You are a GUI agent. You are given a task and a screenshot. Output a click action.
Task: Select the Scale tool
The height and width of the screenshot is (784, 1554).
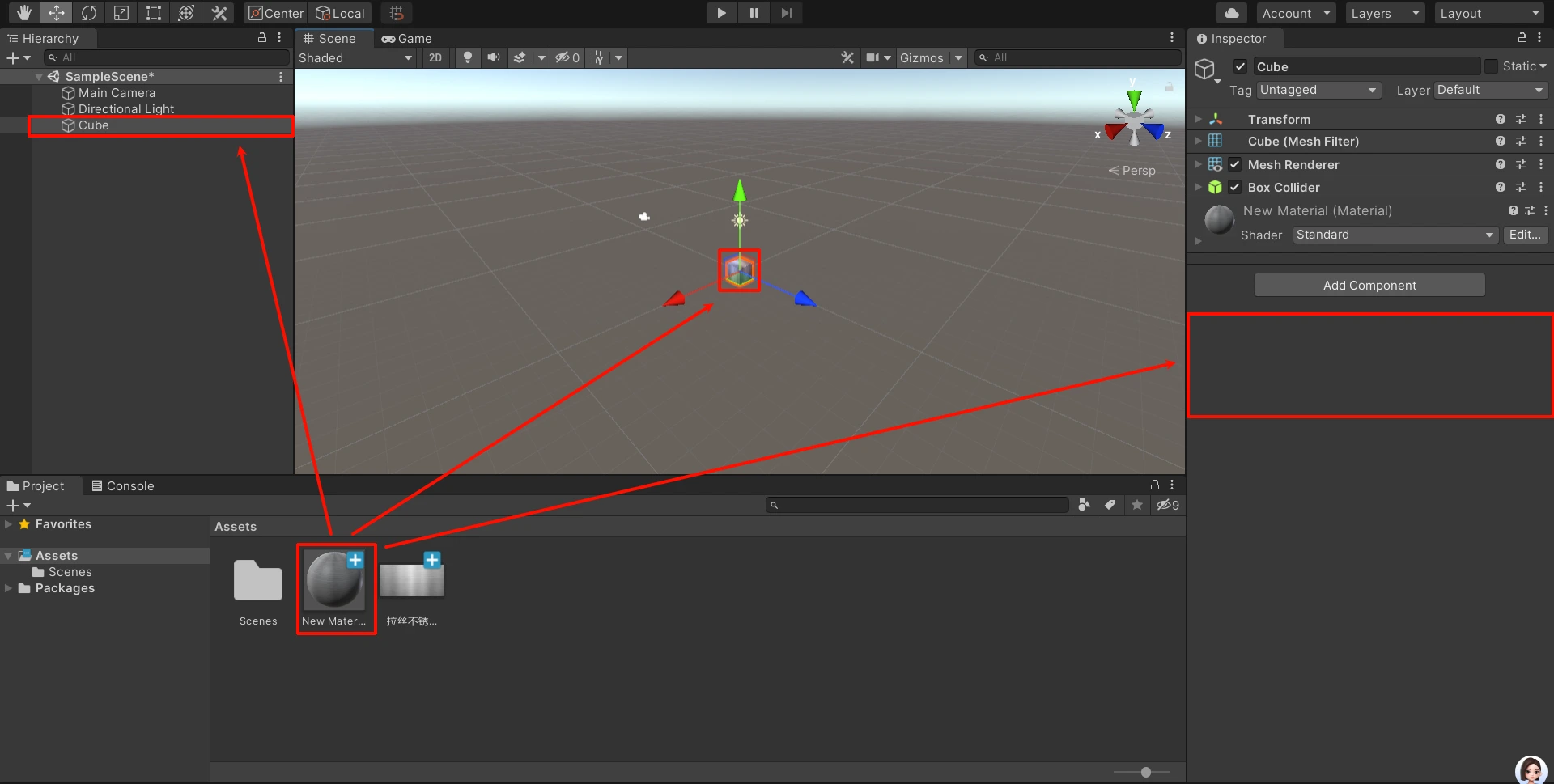[x=121, y=13]
